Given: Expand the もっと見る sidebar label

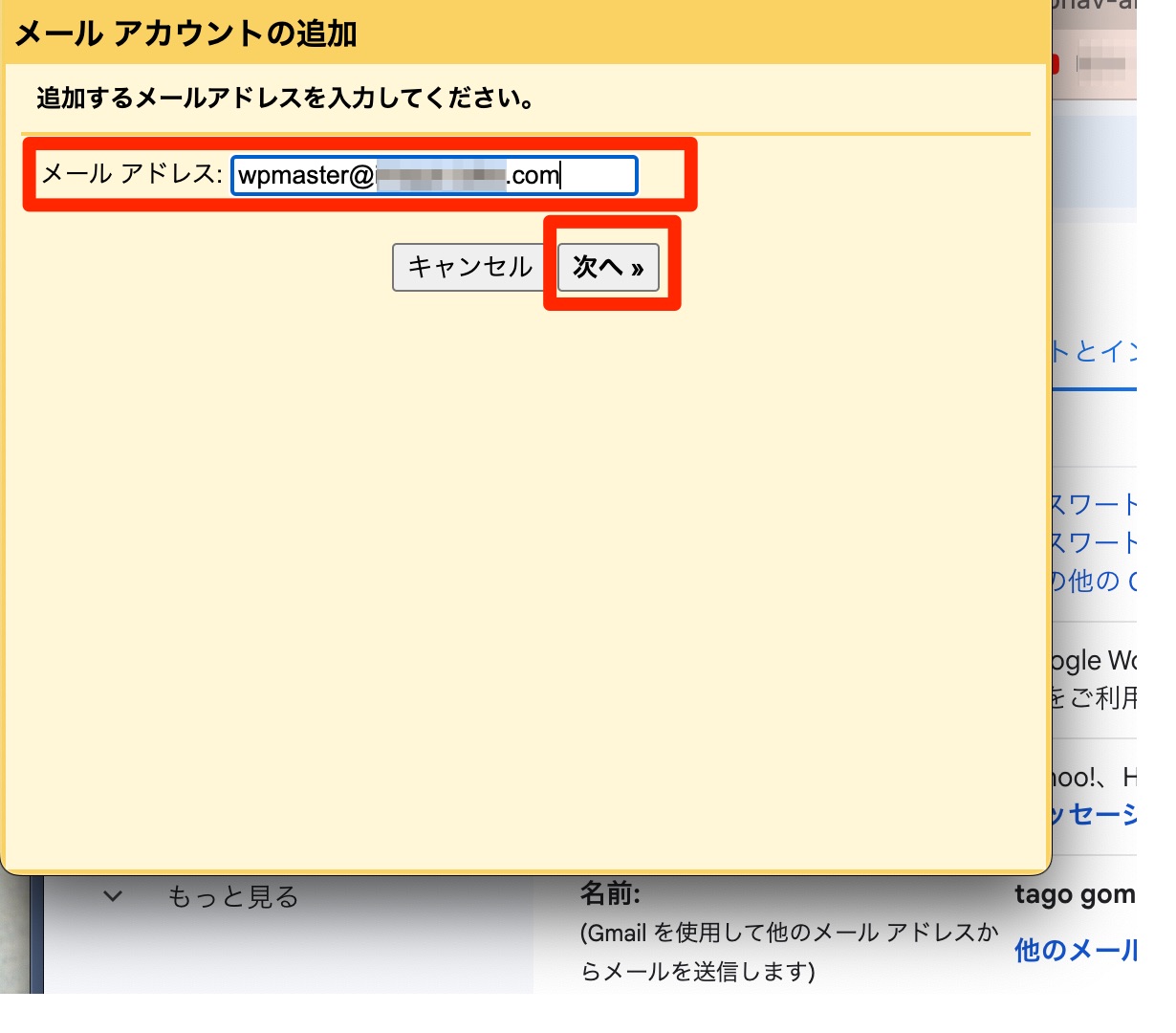Looking at the screenshot, I should (x=233, y=897).
